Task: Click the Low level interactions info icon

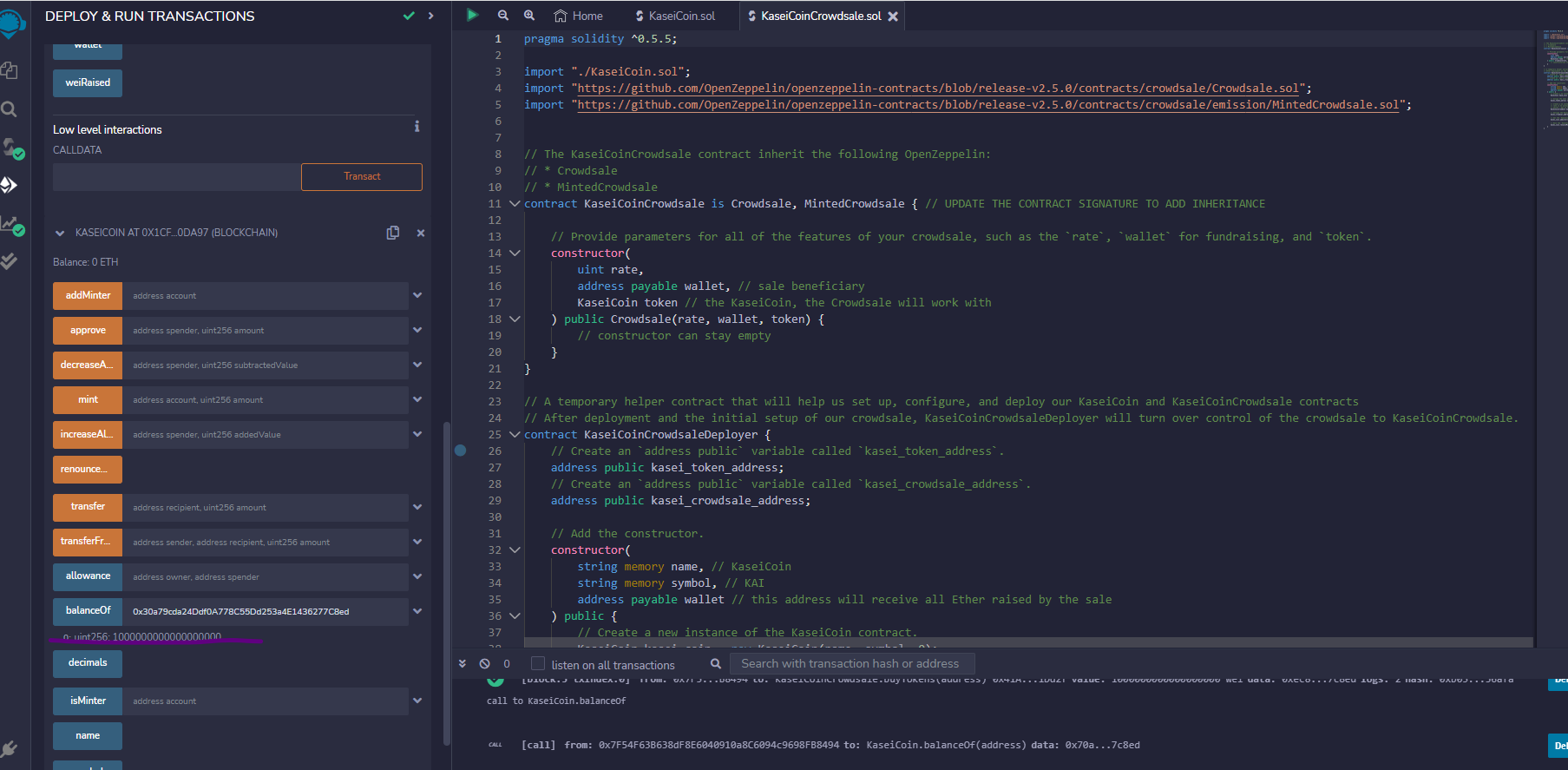Action: pyautogui.click(x=417, y=127)
